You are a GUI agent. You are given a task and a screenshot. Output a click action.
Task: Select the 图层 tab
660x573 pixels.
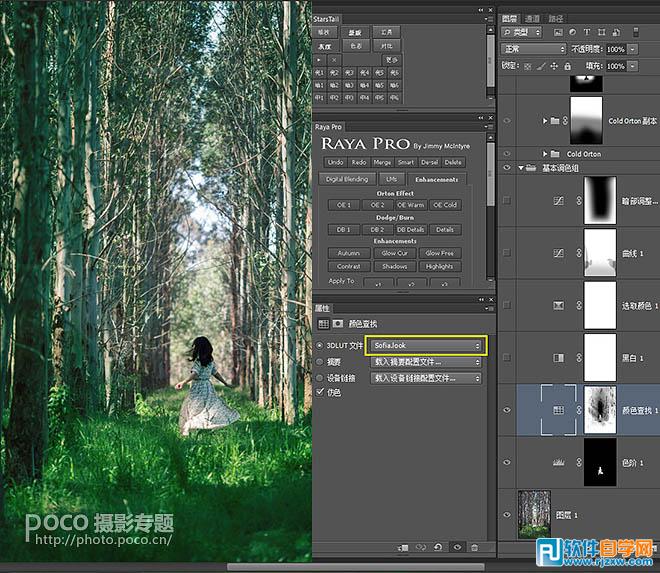pos(510,19)
